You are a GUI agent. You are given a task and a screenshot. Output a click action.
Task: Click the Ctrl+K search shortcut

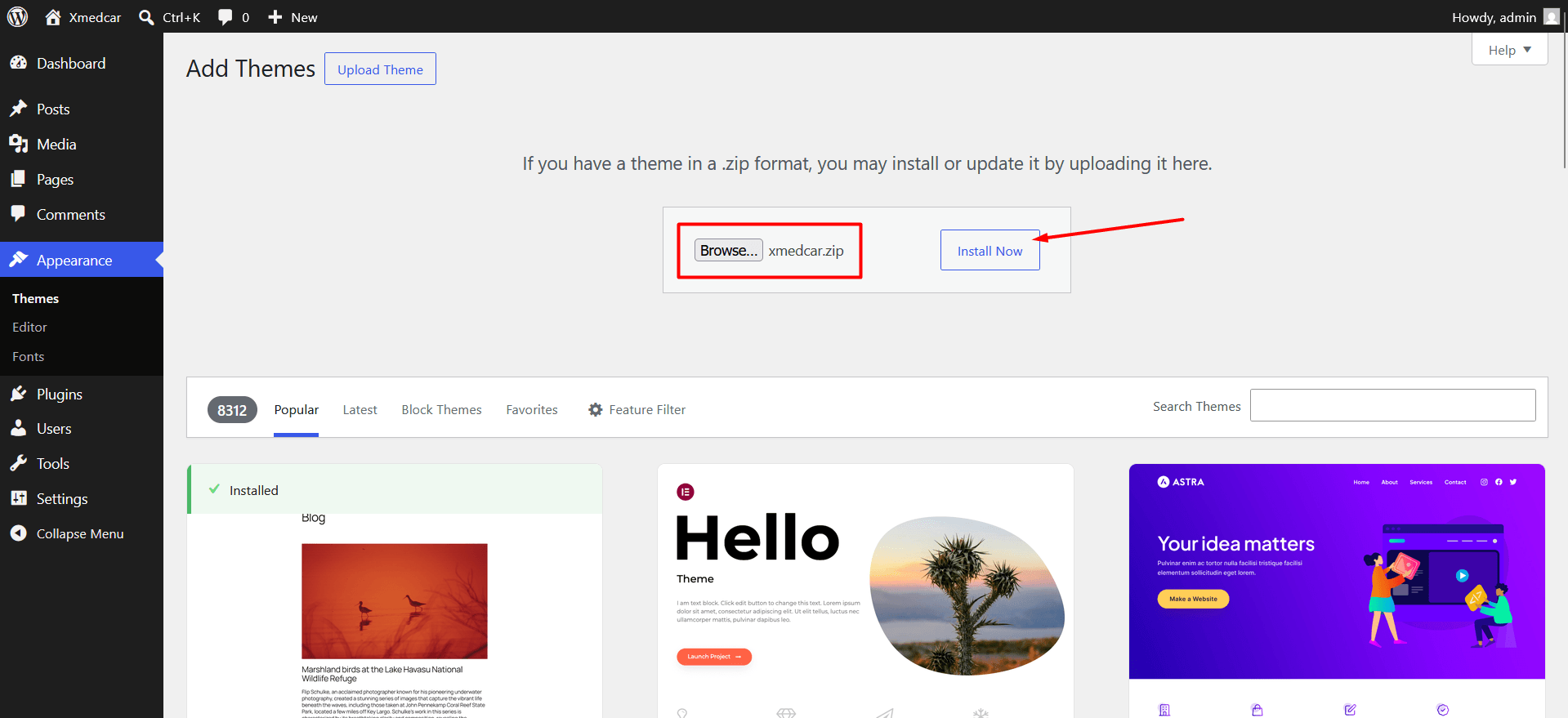pyautogui.click(x=181, y=17)
